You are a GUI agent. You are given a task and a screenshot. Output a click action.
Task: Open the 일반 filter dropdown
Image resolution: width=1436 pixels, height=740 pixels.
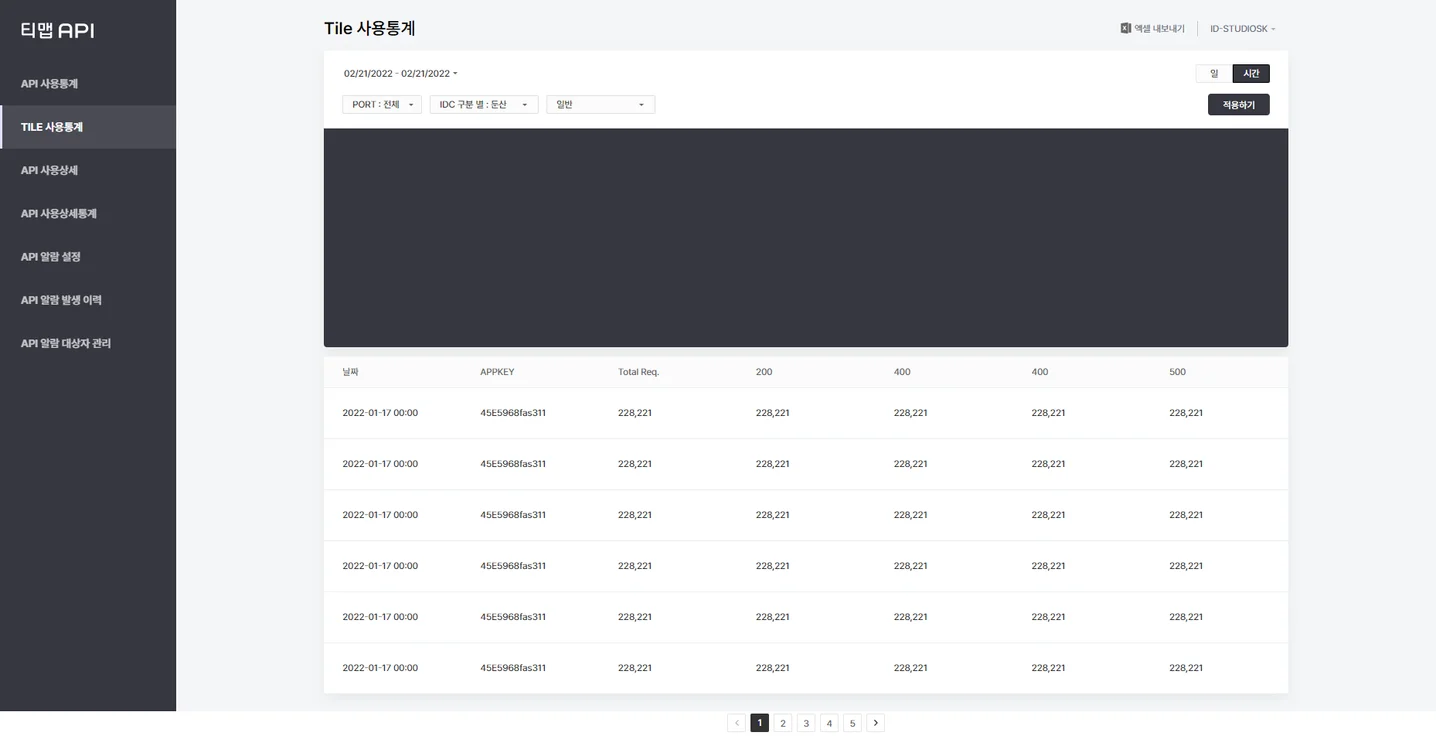[600, 104]
